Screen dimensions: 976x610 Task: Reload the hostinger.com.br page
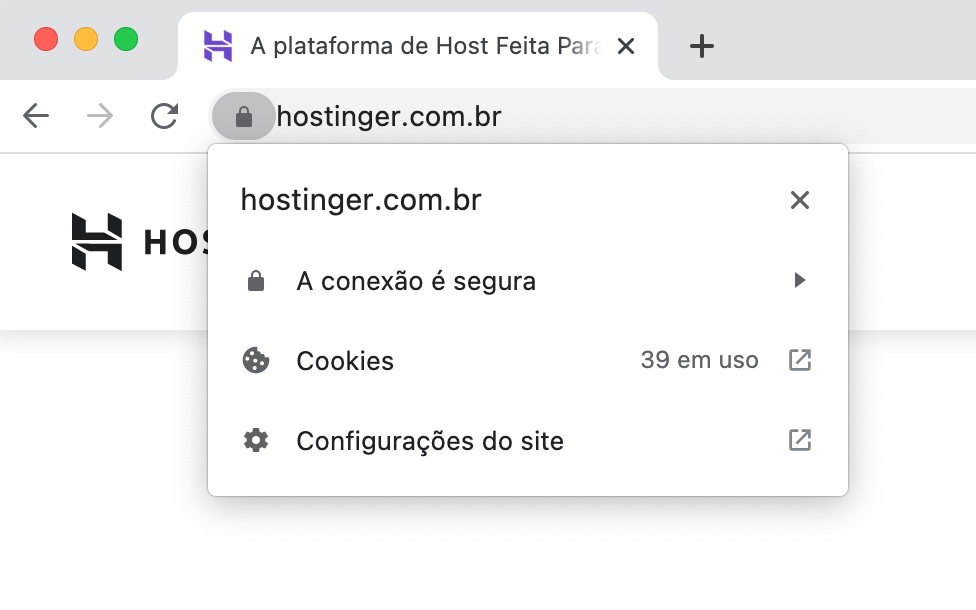[163, 116]
